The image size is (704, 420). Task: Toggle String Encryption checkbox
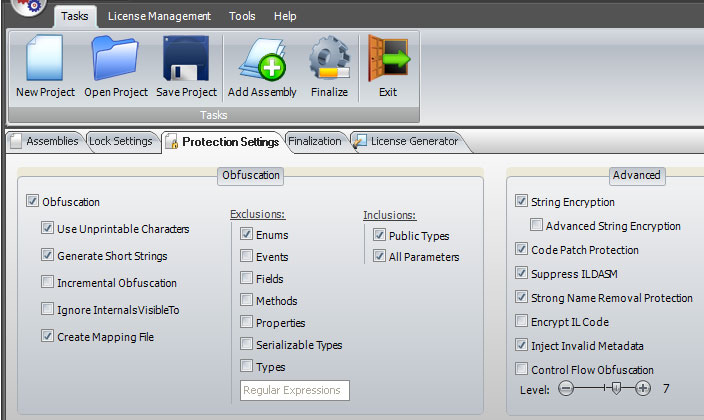[x=521, y=200]
